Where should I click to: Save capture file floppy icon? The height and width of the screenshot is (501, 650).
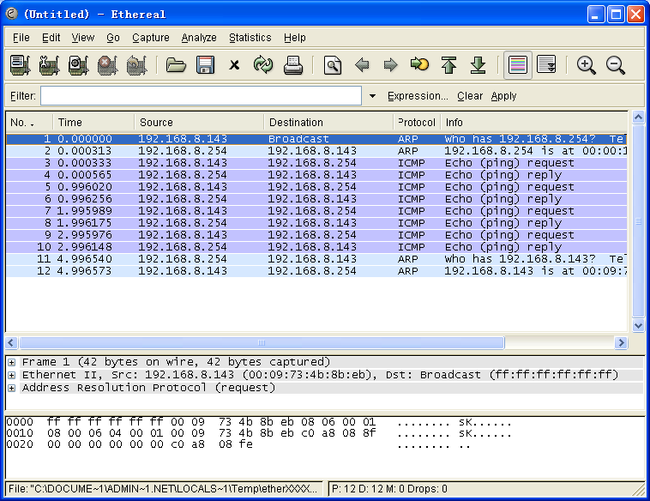(x=205, y=65)
